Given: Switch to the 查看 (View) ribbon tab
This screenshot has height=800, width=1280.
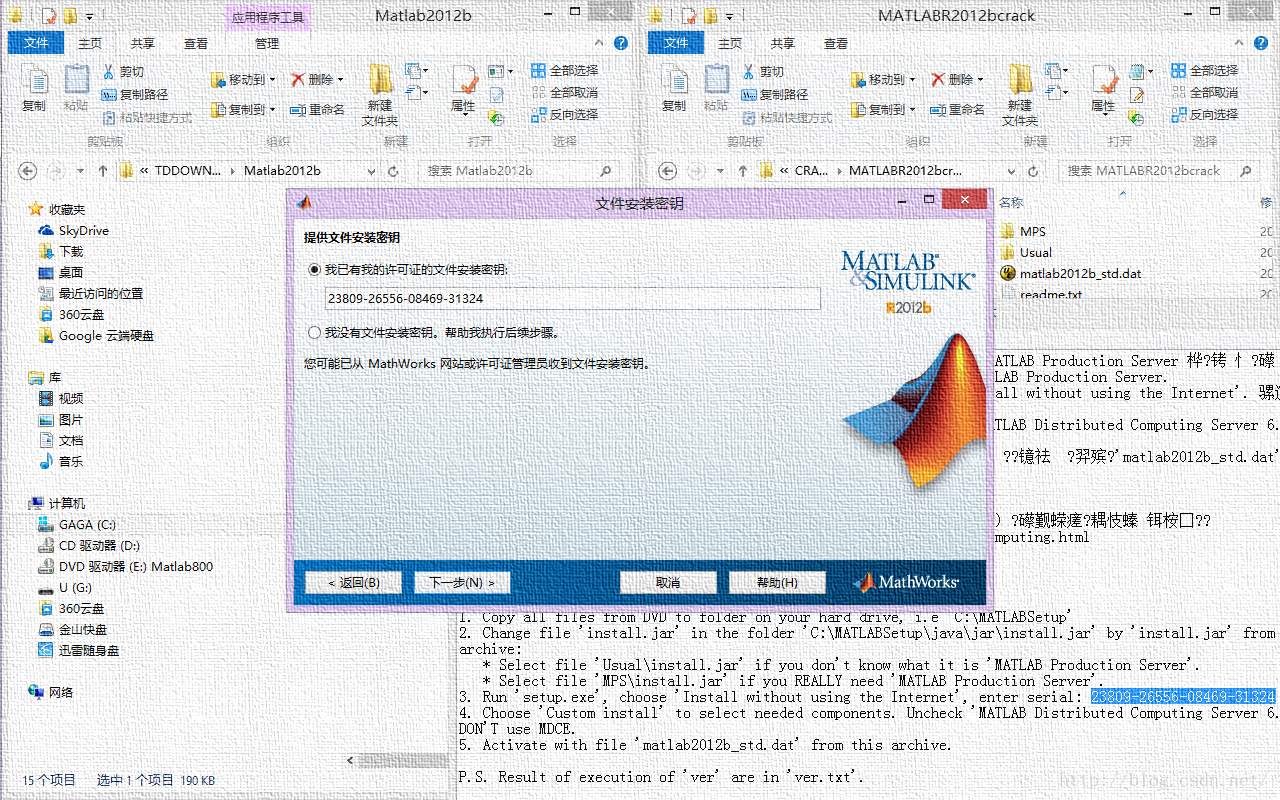Looking at the screenshot, I should click(x=196, y=43).
